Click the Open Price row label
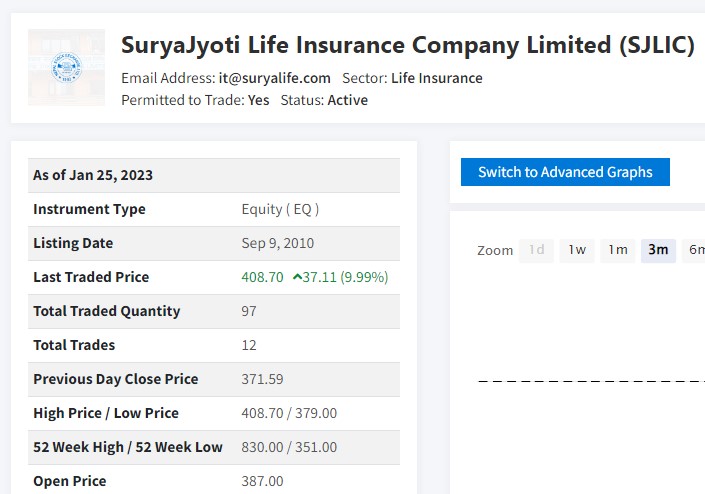Screen dimensions: 705x494 70,481
